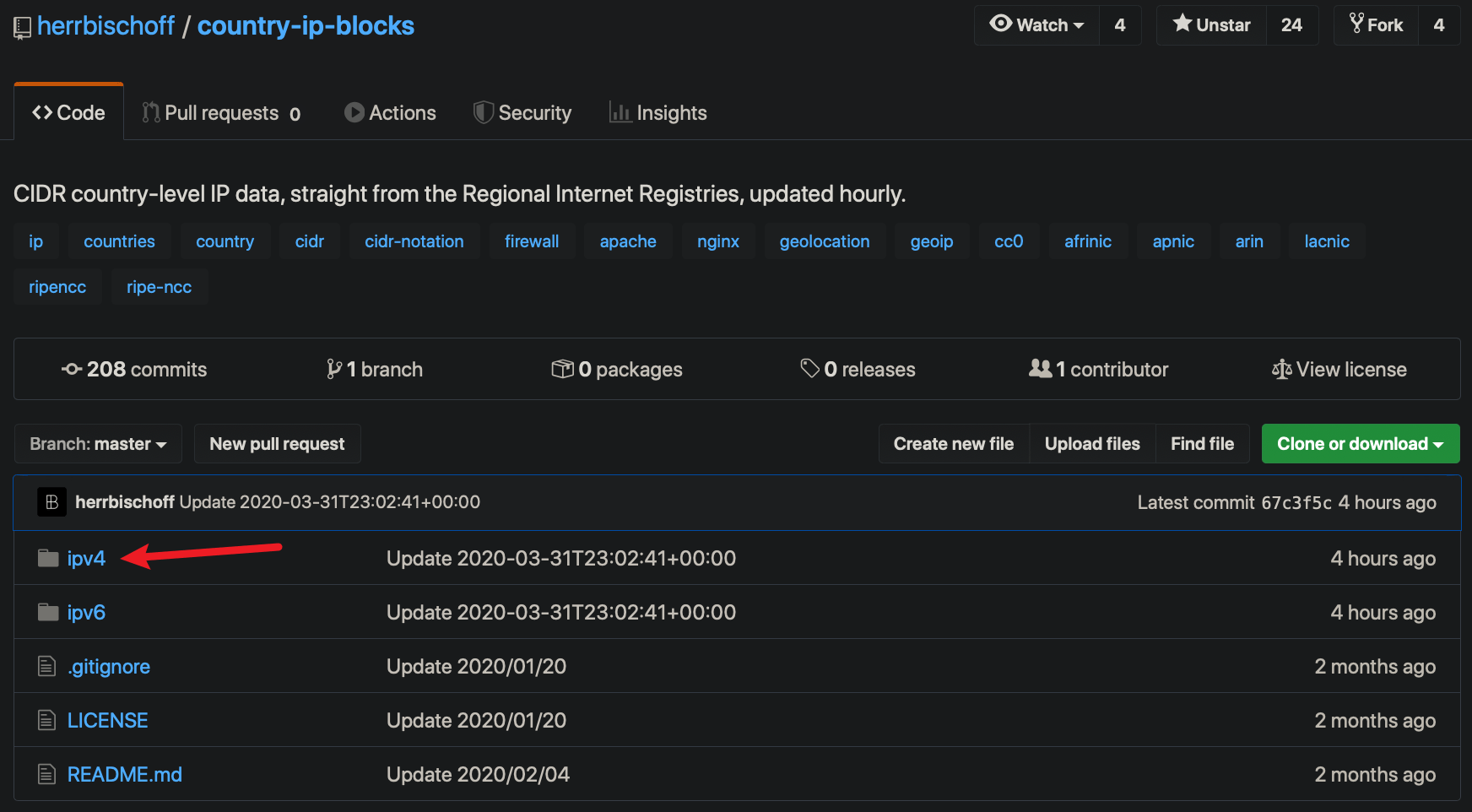This screenshot has height=812, width=1472.
Task: Open commit hash 67c3f5c
Action: 1296,503
